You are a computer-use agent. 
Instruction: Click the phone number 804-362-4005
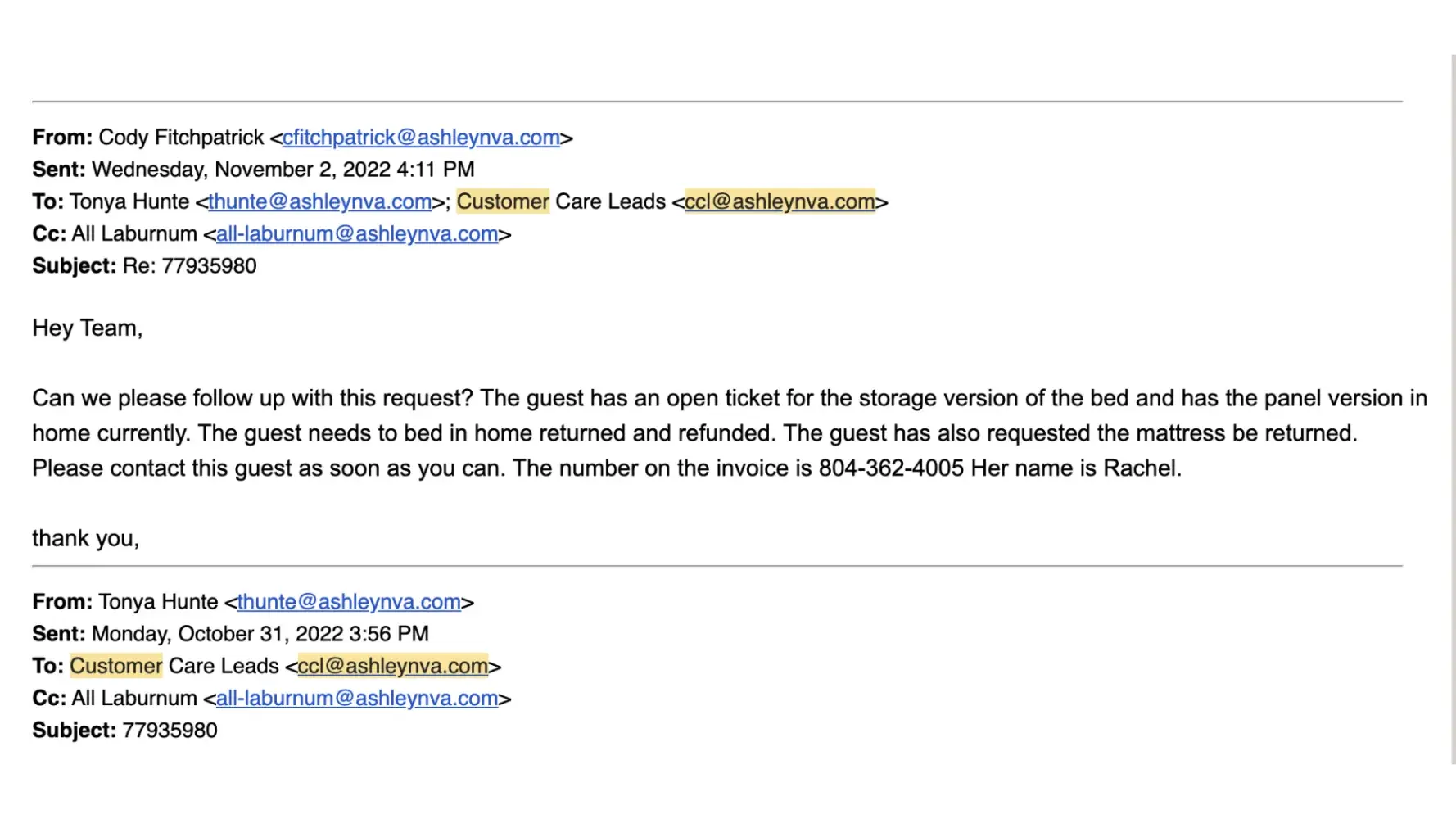click(891, 468)
